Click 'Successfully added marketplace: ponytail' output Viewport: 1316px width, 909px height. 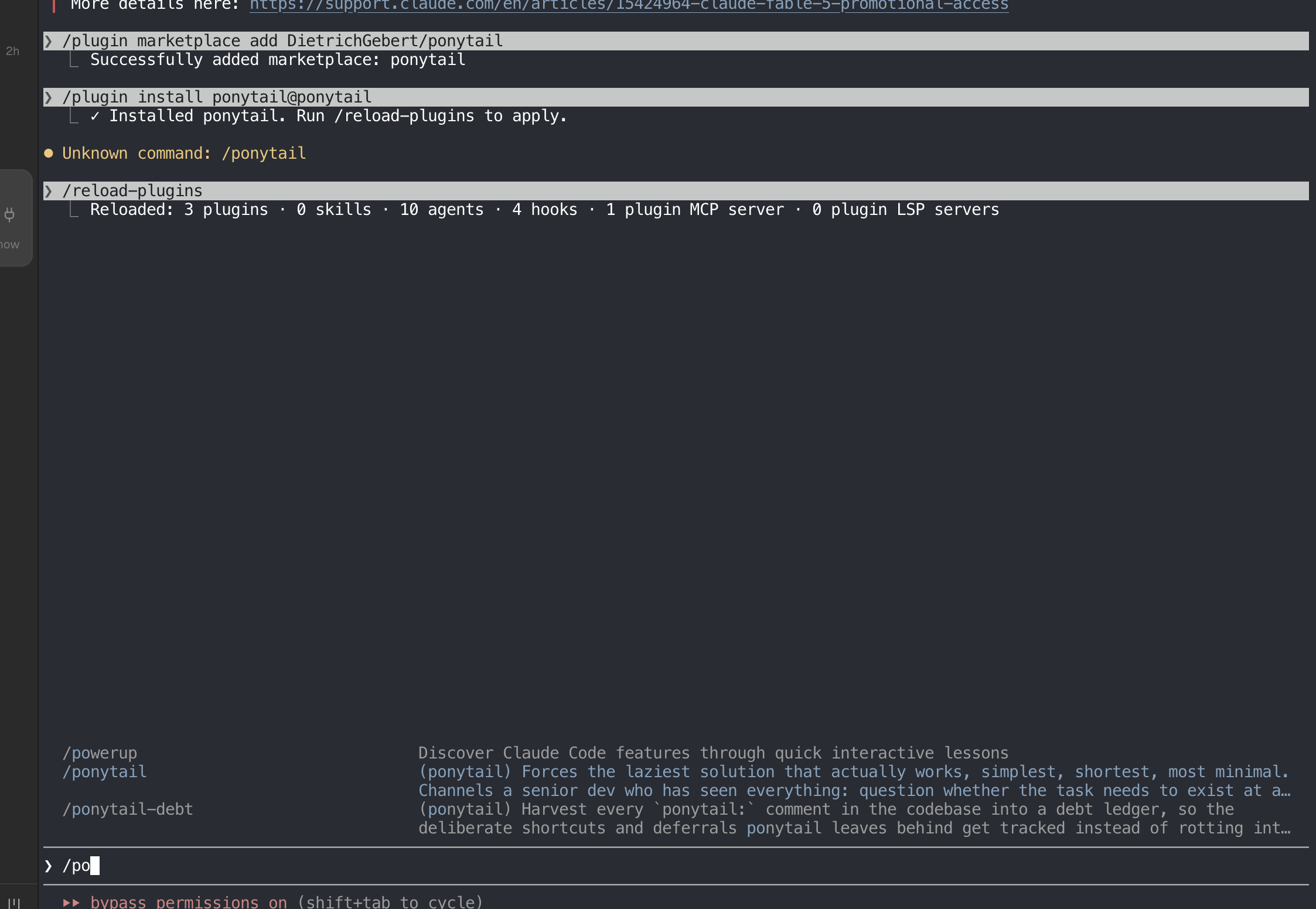(x=278, y=60)
